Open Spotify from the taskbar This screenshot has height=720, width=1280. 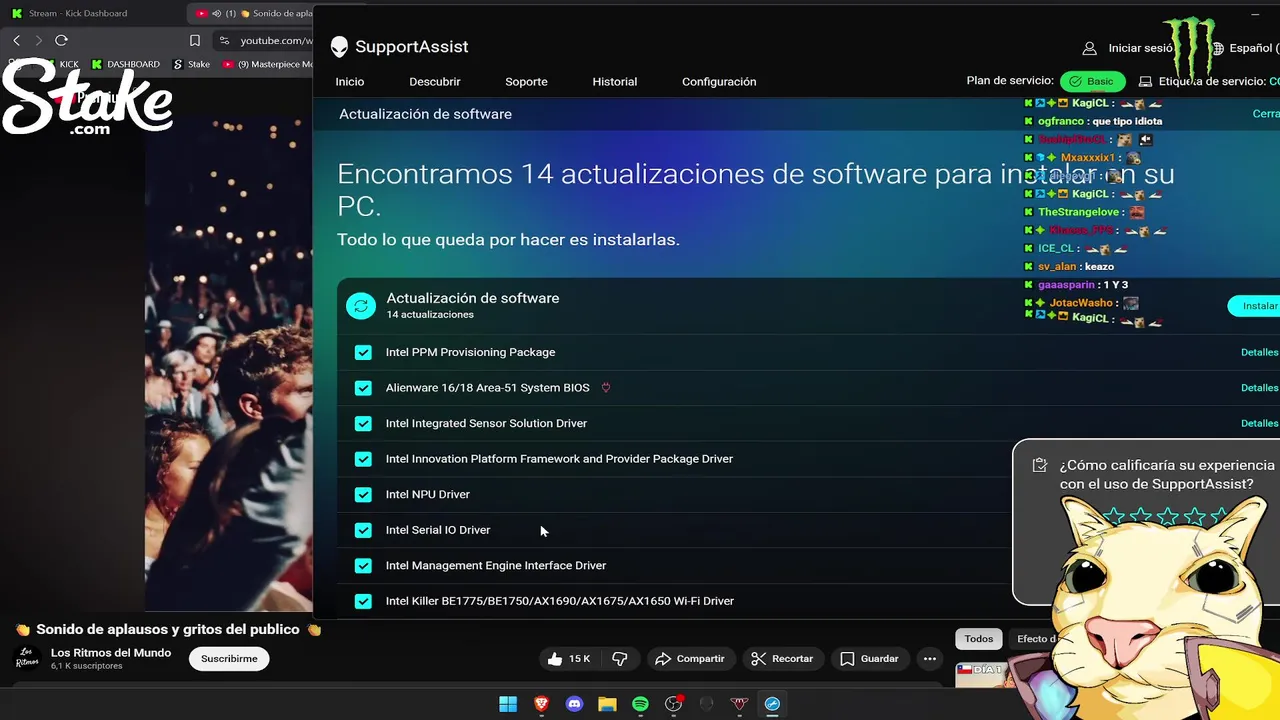(640, 704)
